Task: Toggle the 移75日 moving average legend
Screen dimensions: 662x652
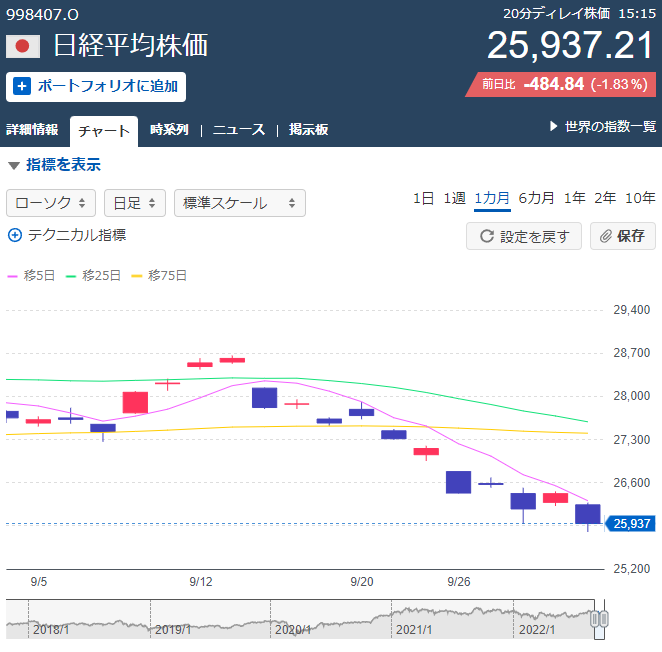Action: (159, 276)
